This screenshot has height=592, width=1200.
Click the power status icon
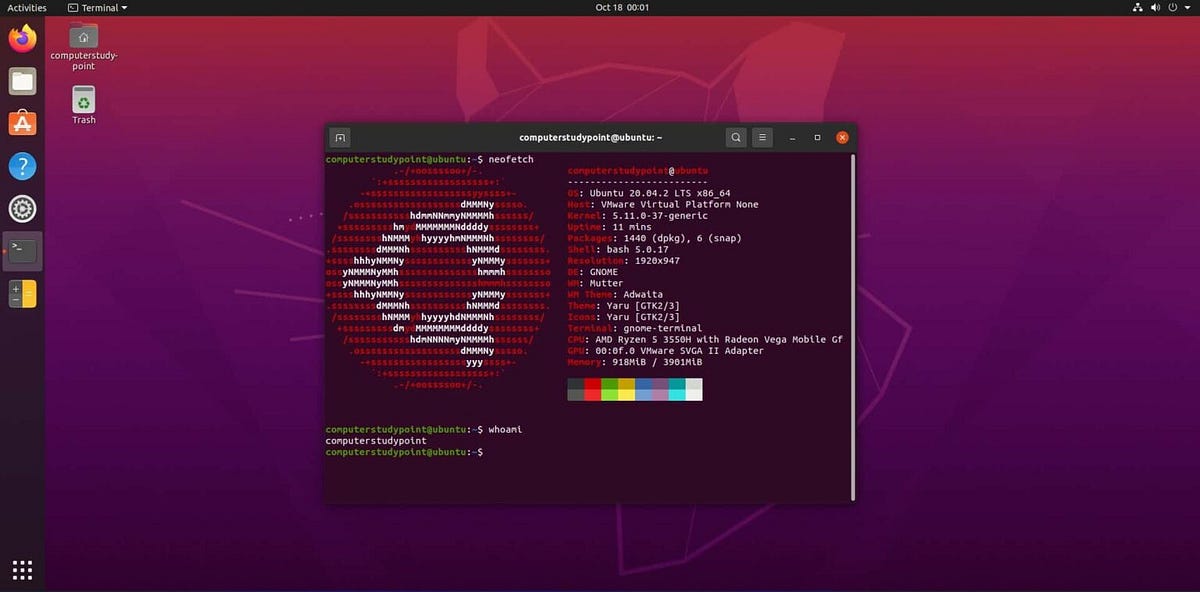[1172, 7]
